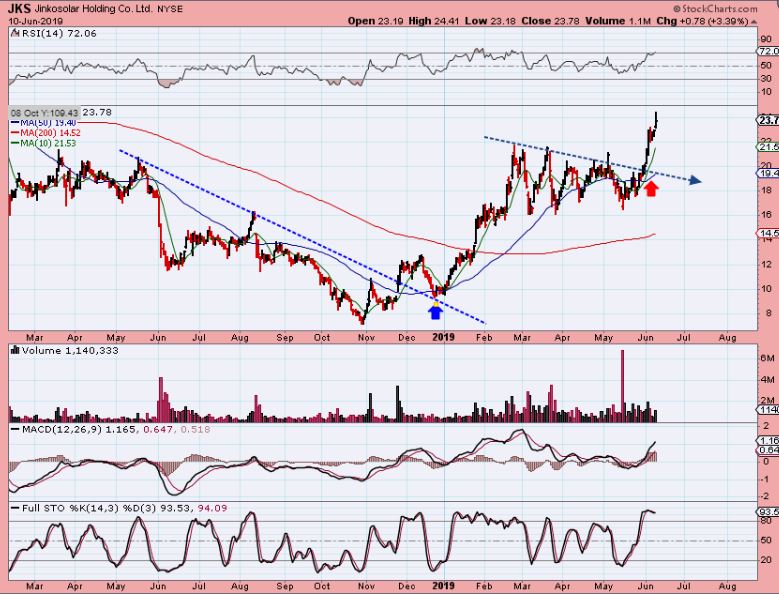Click the MACD signal value 0.647

tap(157, 429)
